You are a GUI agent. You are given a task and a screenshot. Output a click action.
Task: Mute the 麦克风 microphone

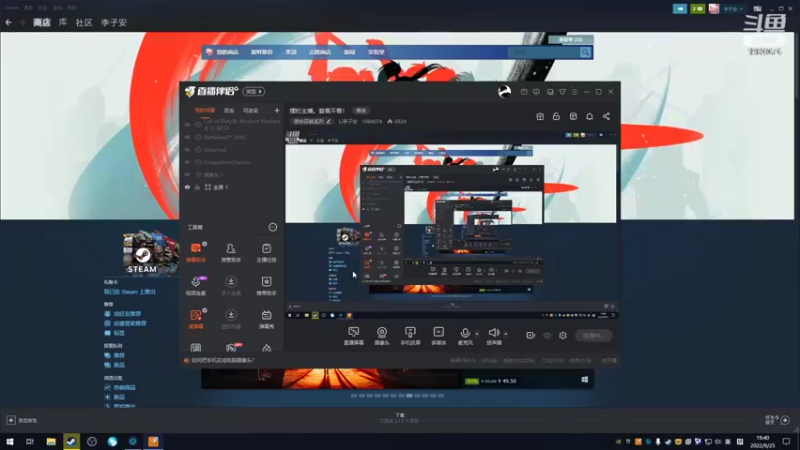point(465,336)
